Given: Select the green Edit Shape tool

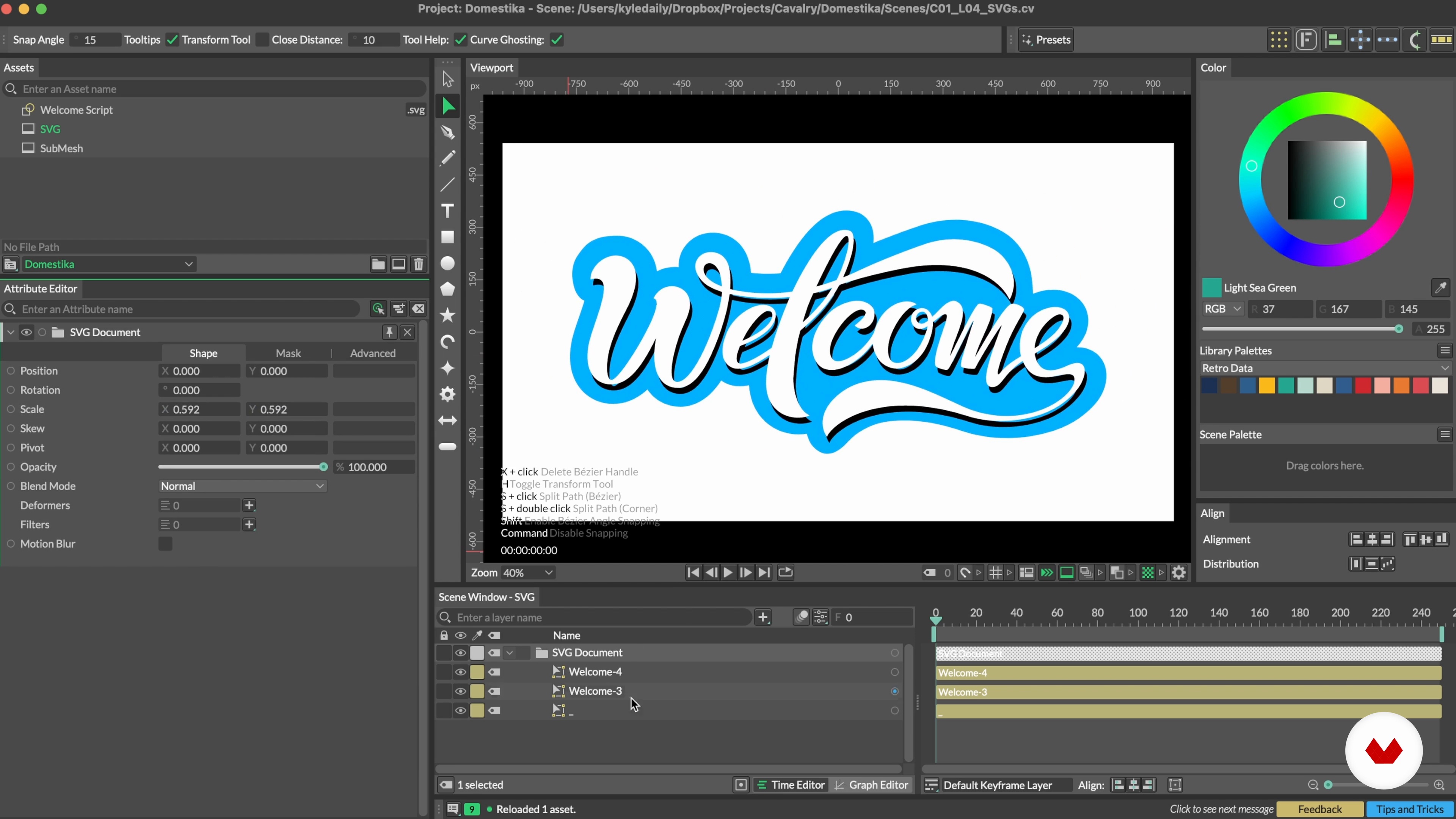Looking at the screenshot, I should pos(448,106).
